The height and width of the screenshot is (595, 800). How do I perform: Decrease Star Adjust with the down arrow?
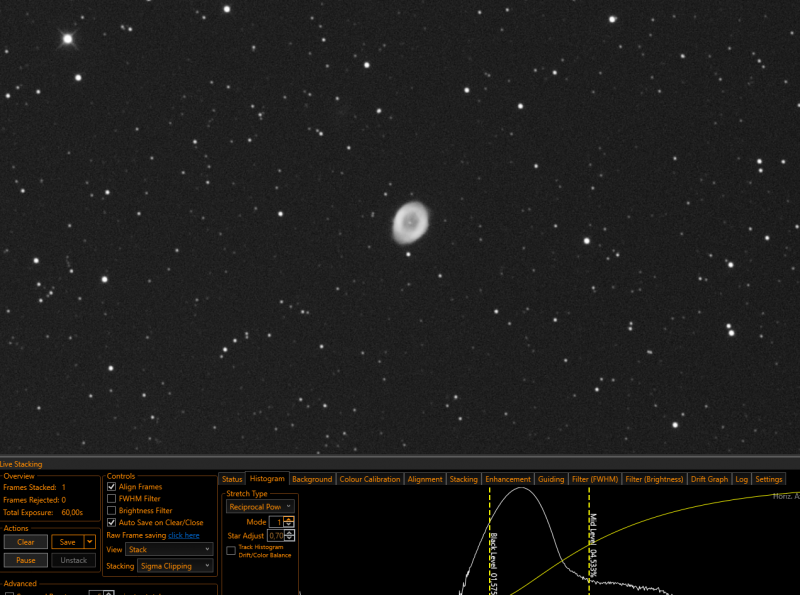(289, 538)
